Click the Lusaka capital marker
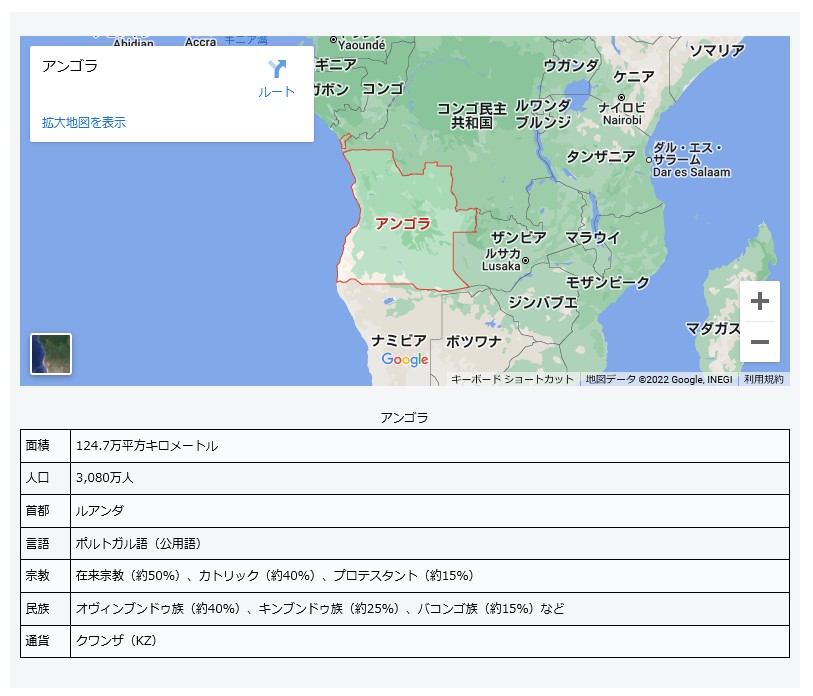 click(526, 260)
